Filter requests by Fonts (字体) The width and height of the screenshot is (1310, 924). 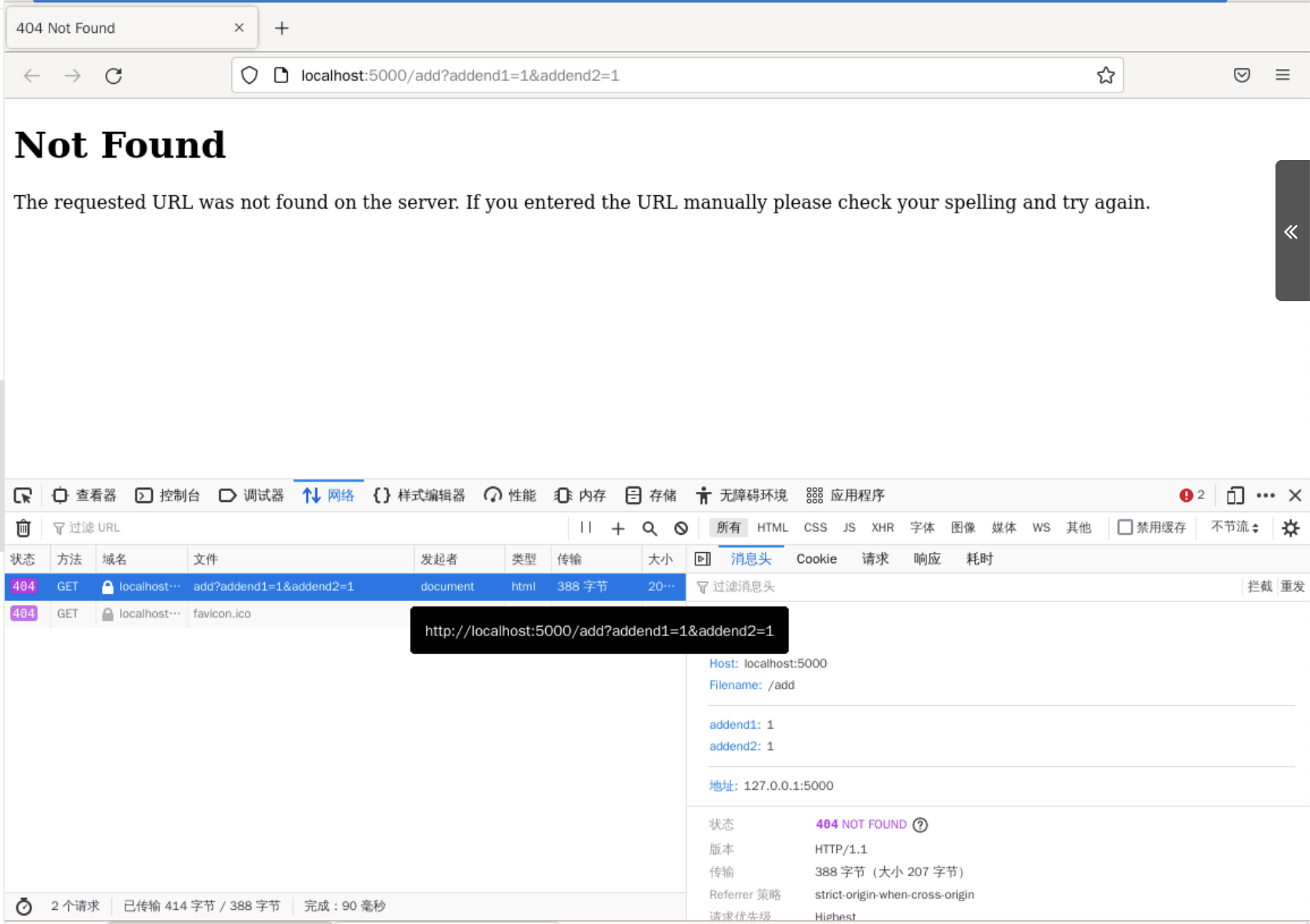point(922,528)
